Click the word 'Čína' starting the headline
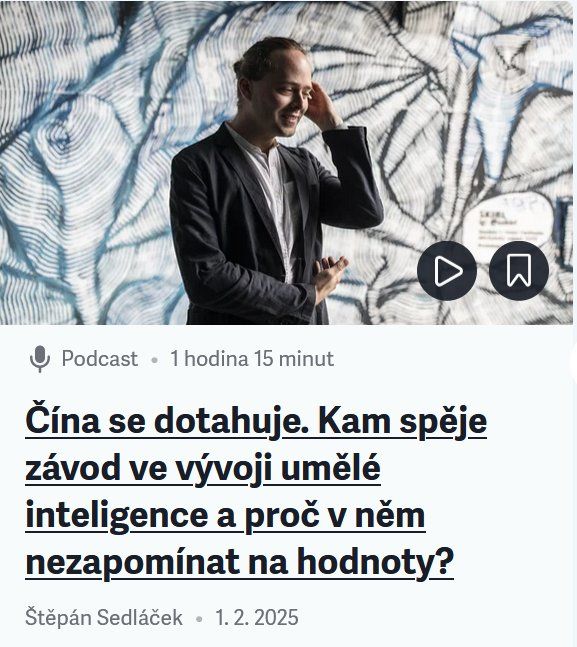The width and height of the screenshot is (577, 647). 63,420
